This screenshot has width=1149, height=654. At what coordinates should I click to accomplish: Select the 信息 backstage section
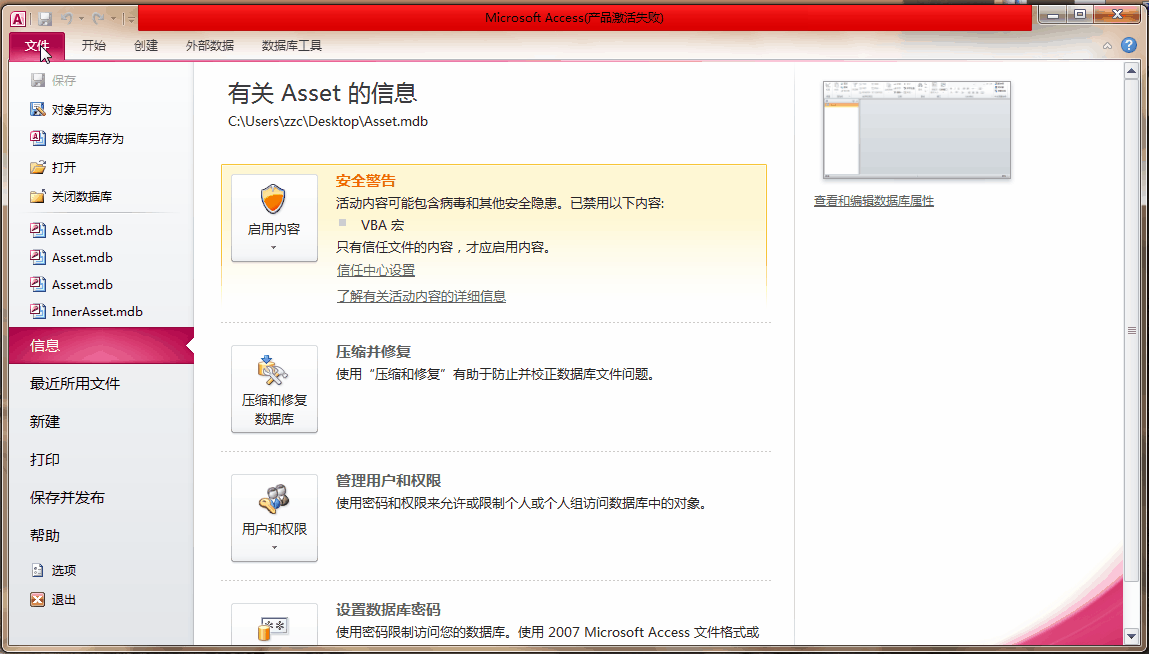coord(101,345)
